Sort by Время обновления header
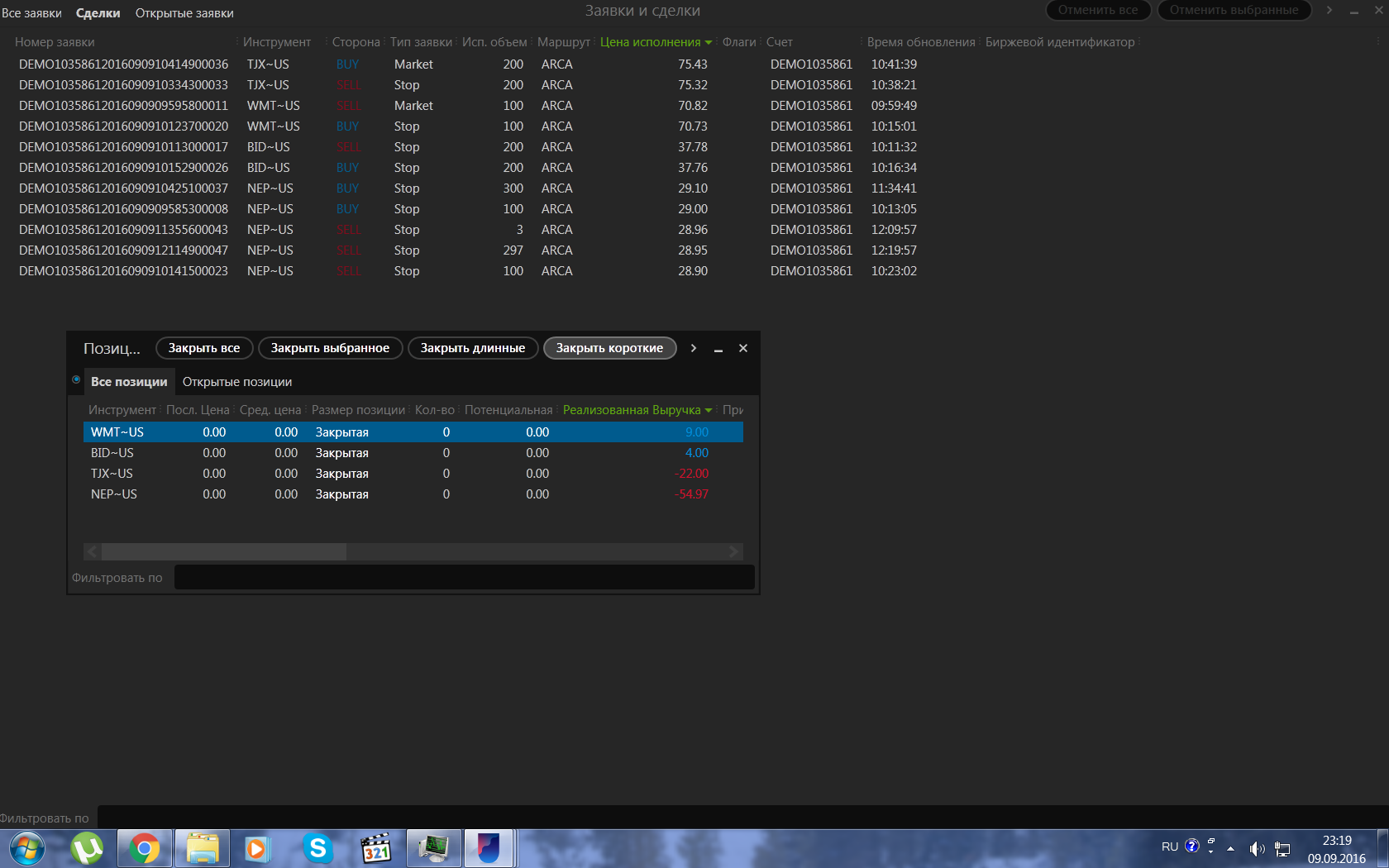The image size is (1389, 868). click(921, 42)
